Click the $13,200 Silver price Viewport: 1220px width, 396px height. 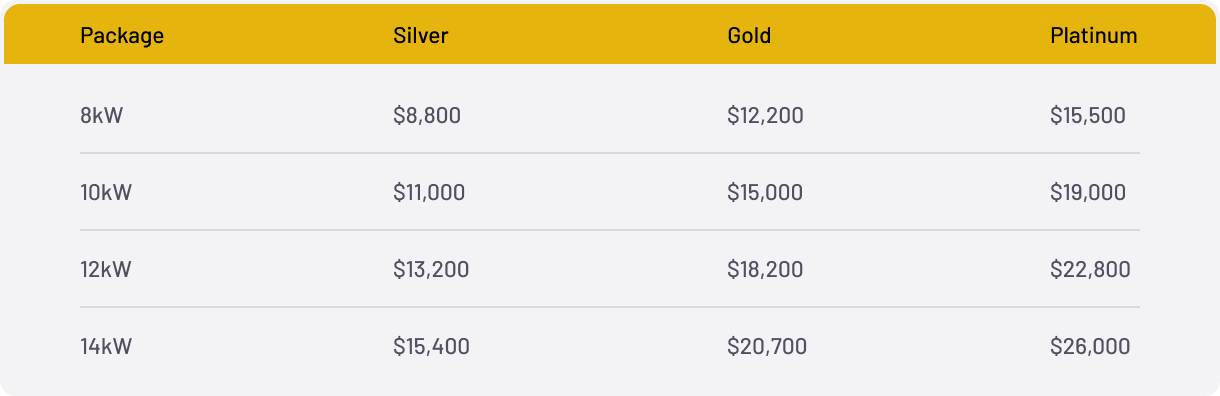point(432,270)
